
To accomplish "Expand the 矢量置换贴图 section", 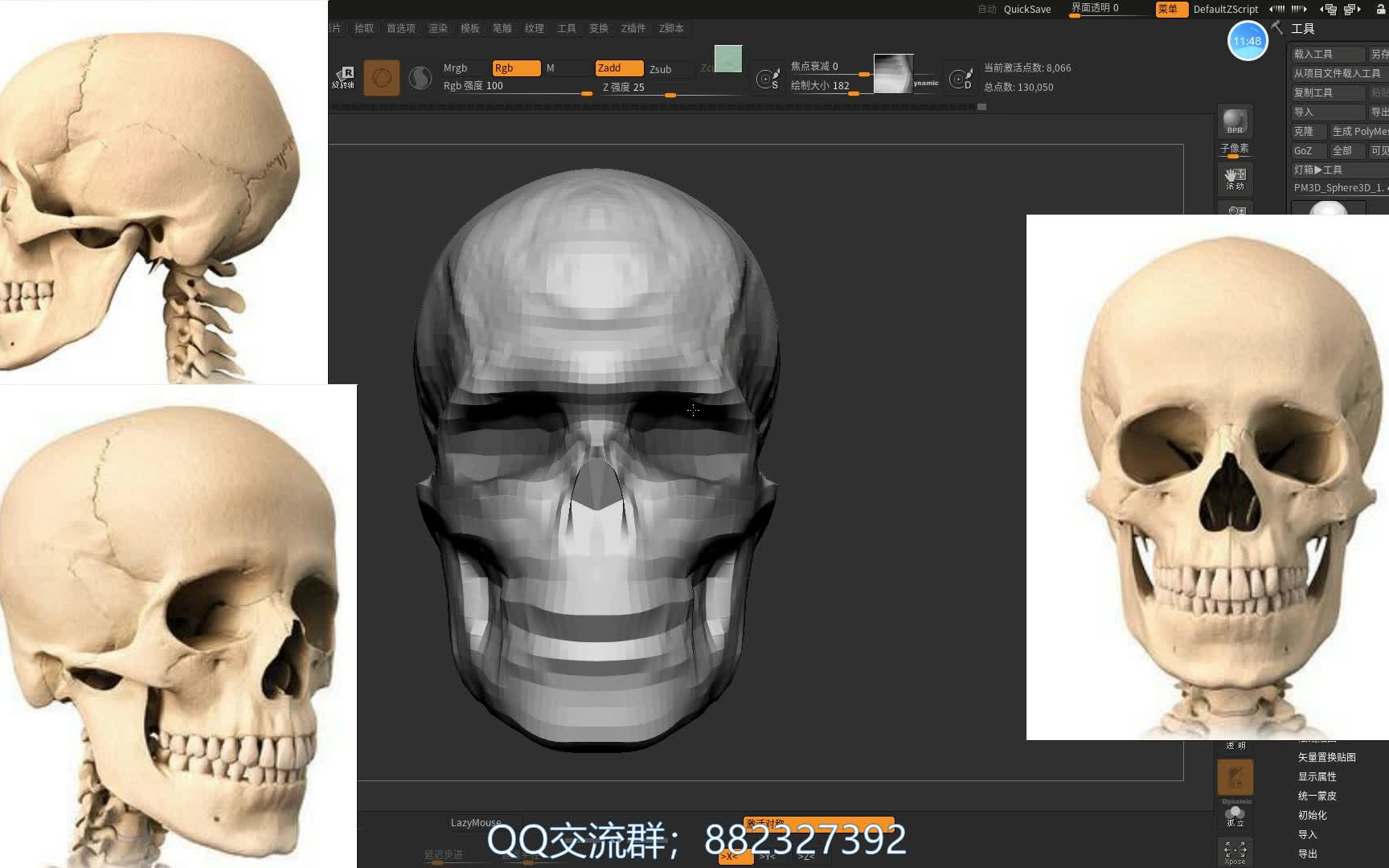I will [1327, 757].
